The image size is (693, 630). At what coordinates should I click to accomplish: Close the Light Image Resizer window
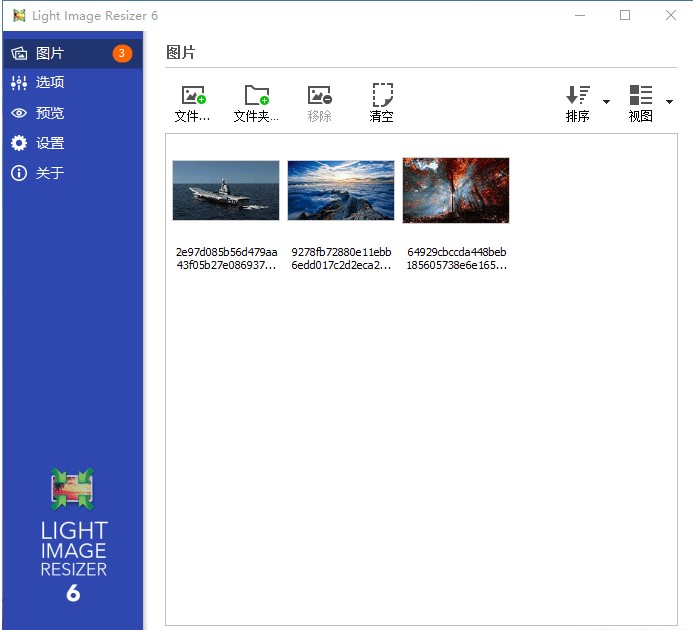click(x=670, y=15)
